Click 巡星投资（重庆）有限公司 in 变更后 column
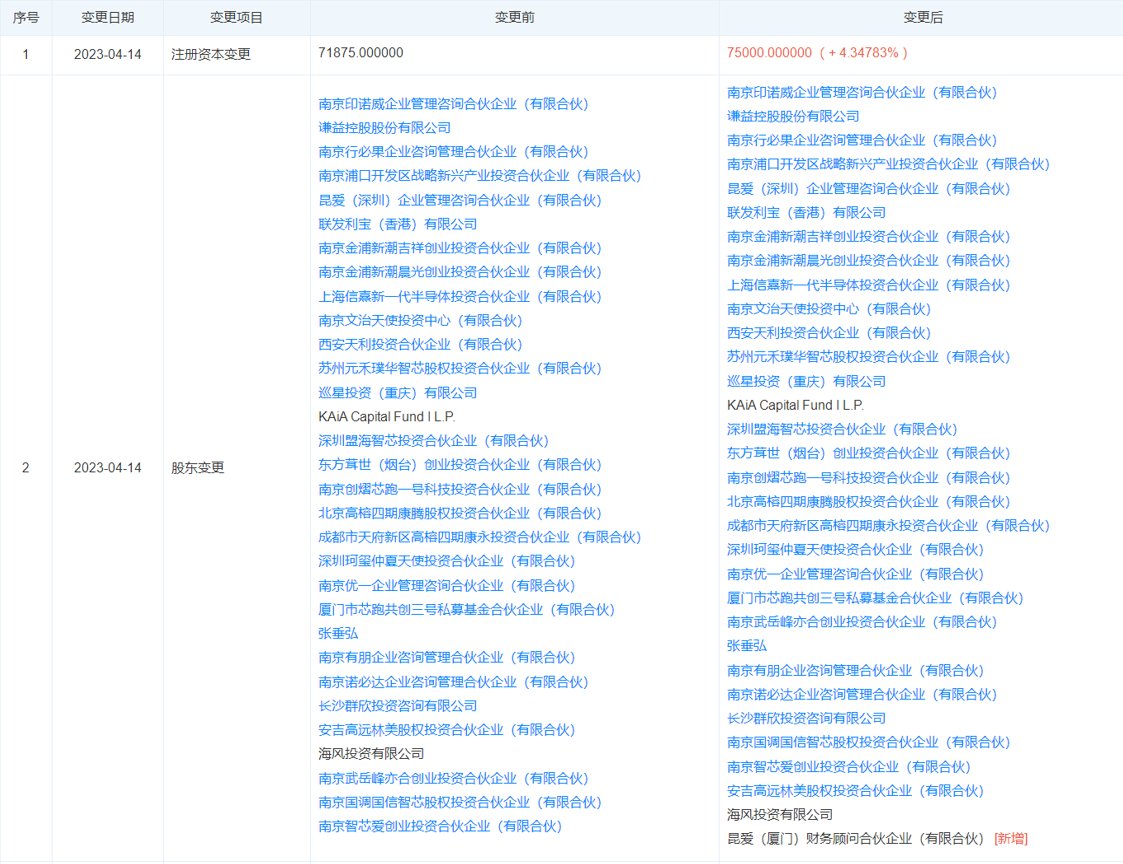Image resolution: width=1123 pixels, height=864 pixels. (x=806, y=381)
